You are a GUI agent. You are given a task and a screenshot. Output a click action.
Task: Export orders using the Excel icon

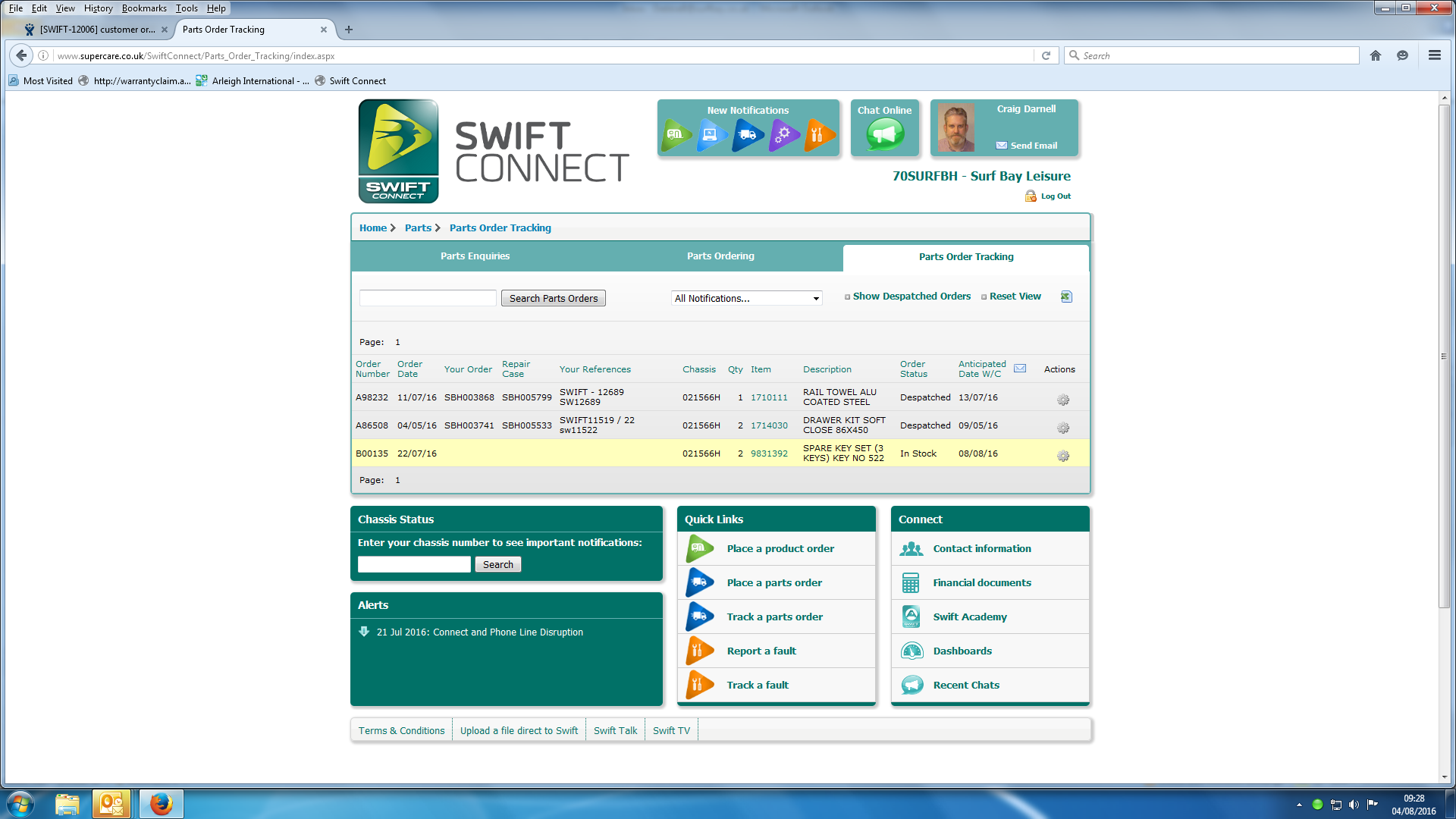(1066, 297)
